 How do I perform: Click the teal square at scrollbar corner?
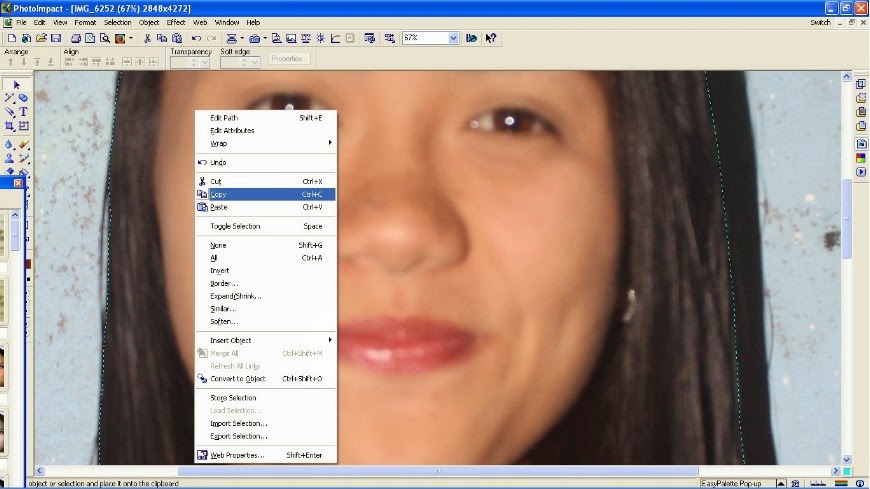click(x=847, y=471)
